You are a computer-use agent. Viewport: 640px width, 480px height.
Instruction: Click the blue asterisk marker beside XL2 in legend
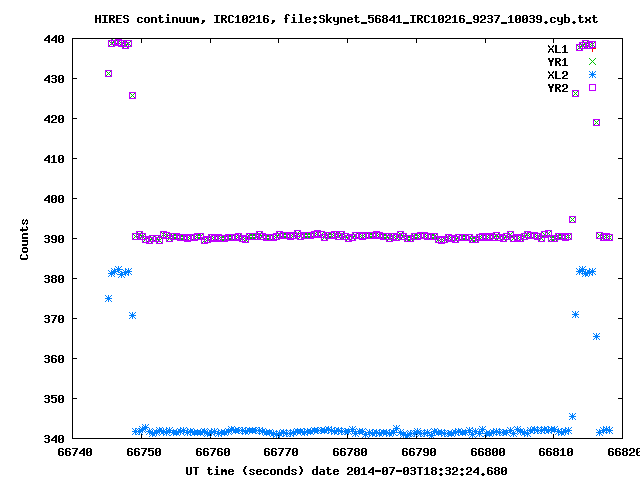592,75
